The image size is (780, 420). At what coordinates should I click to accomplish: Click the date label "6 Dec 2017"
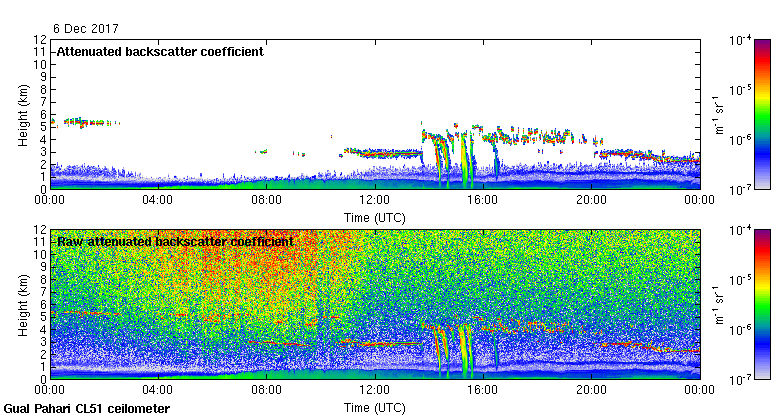point(86,28)
